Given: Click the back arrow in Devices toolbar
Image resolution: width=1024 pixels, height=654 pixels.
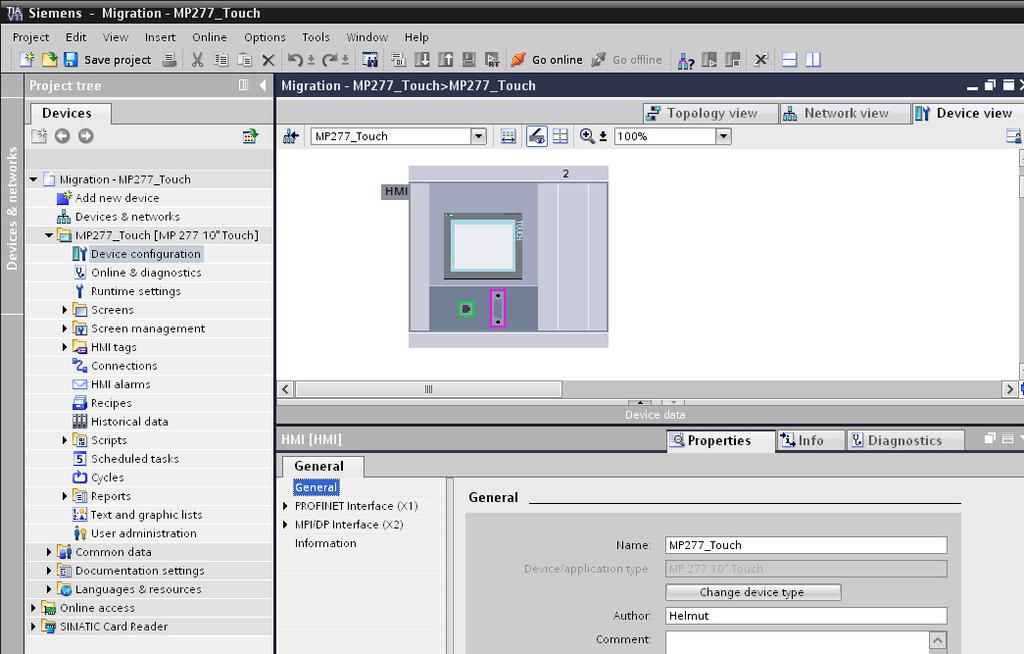Looking at the screenshot, I should 62,136.
